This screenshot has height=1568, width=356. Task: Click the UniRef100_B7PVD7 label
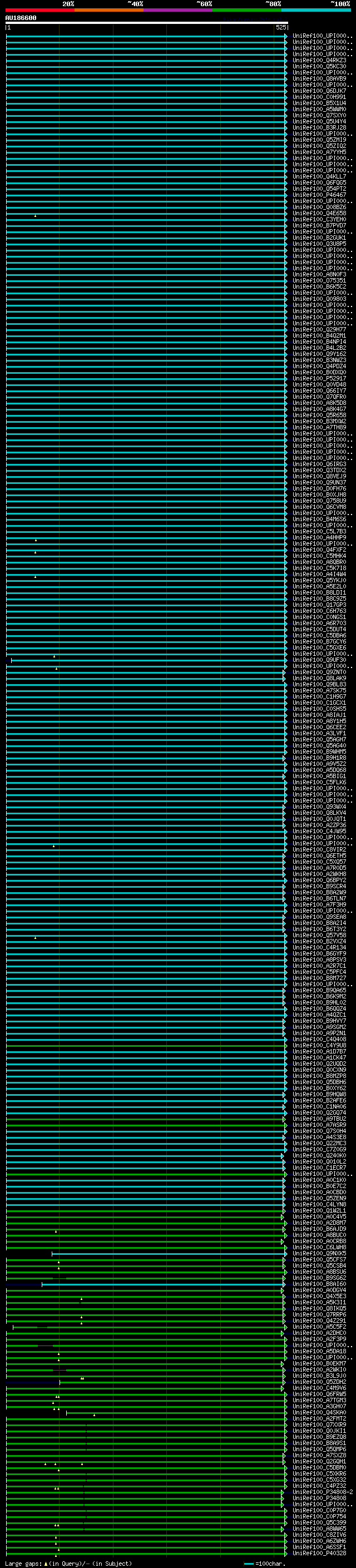coord(319,225)
